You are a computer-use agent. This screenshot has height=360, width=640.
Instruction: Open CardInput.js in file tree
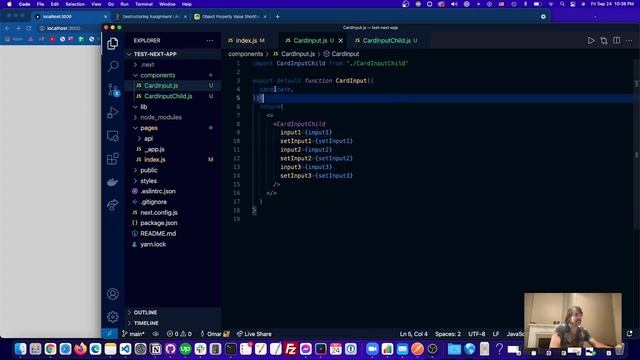tap(173, 86)
